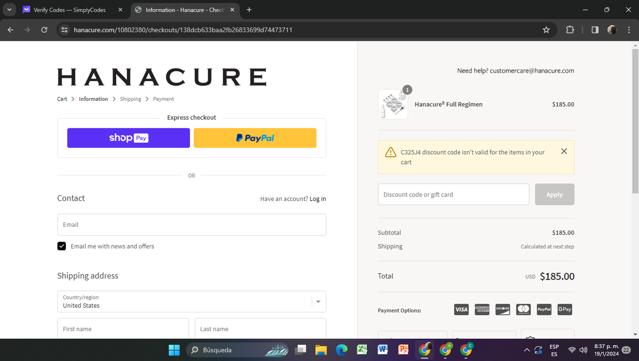Viewport: 639px width, 361px height.
Task: Click the Shop Pay payment option icon
Action: 564,310
